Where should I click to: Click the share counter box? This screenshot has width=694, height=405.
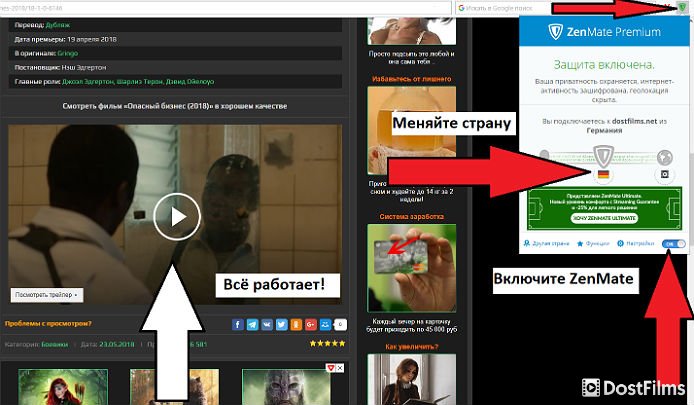pyautogui.click(x=340, y=324)
